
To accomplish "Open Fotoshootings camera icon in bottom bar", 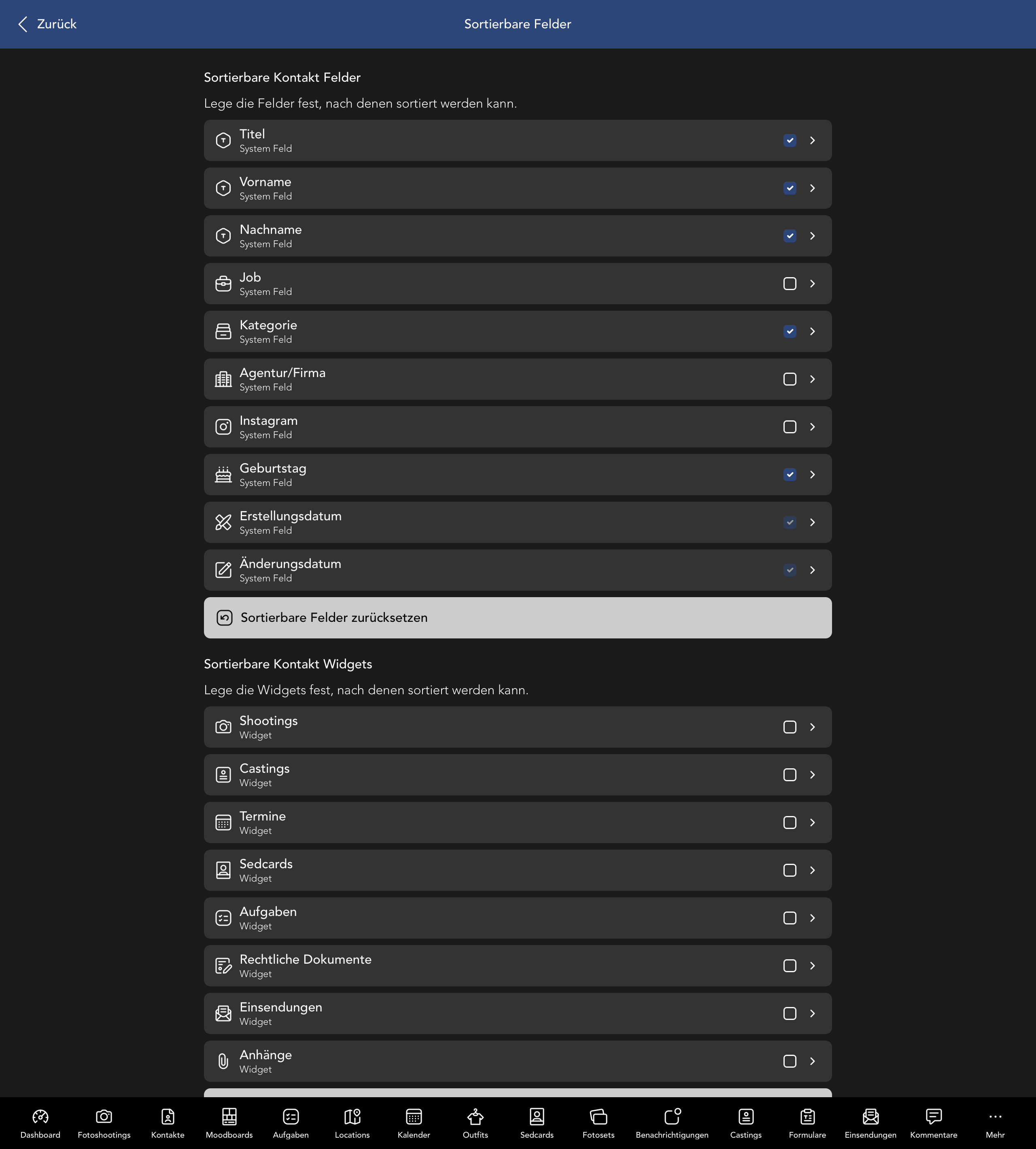I will tap(104, 1117).
